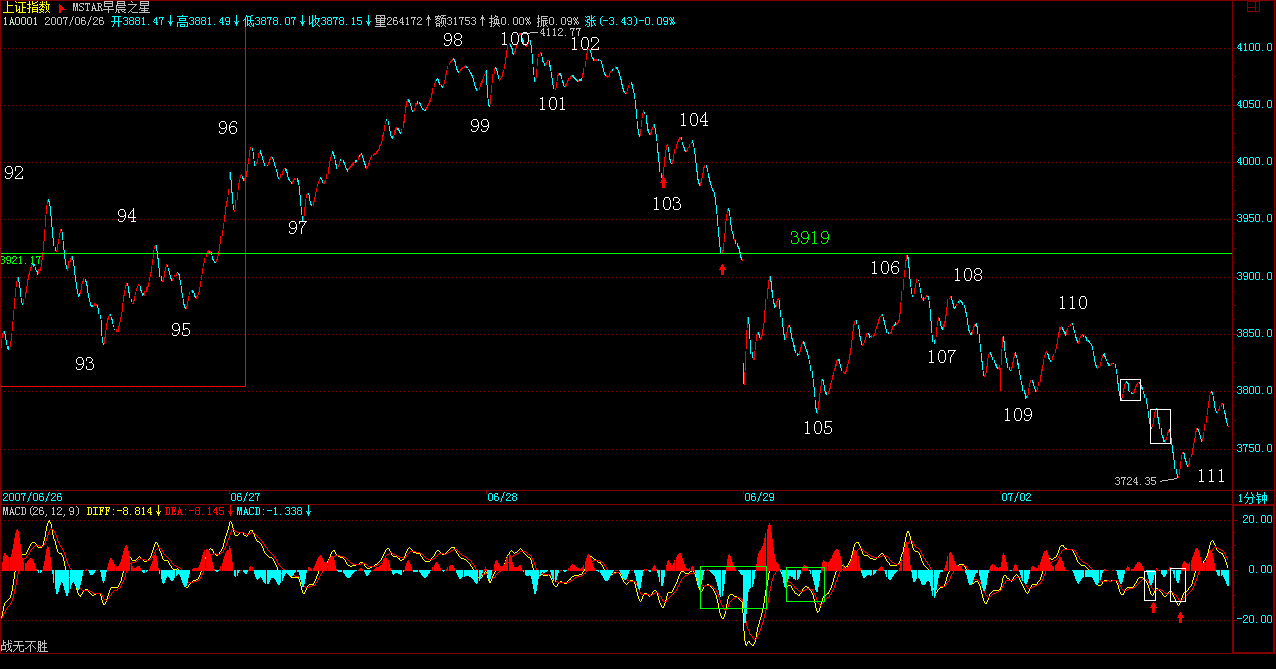Image resolution: width=1276 pixels, height=669 pixels.
Task: Open the 上证指数 index title
Action: [x=22, y=7]
